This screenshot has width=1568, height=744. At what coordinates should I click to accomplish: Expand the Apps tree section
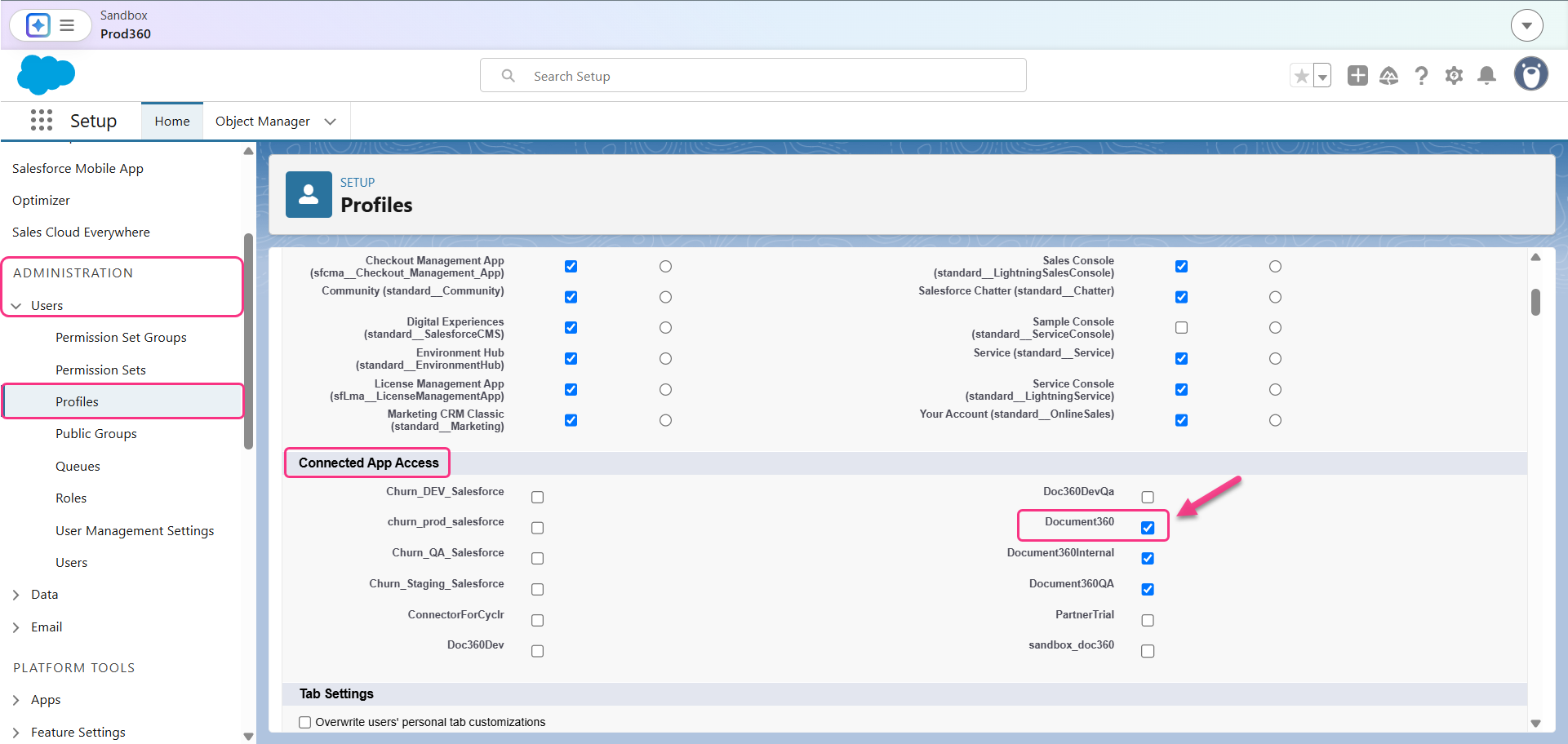[x=16, y=700]
